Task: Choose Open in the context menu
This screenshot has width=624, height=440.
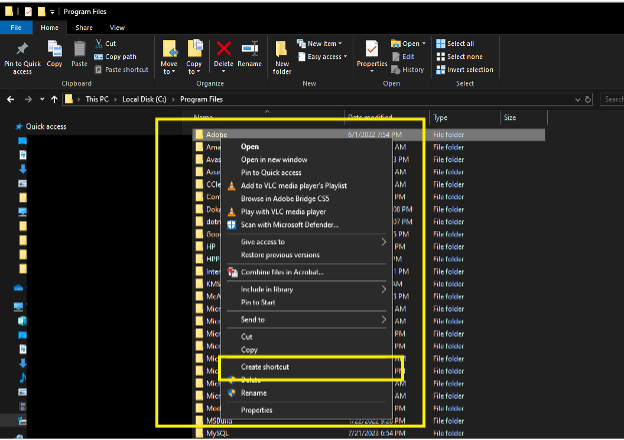Action: click(306, 146)
